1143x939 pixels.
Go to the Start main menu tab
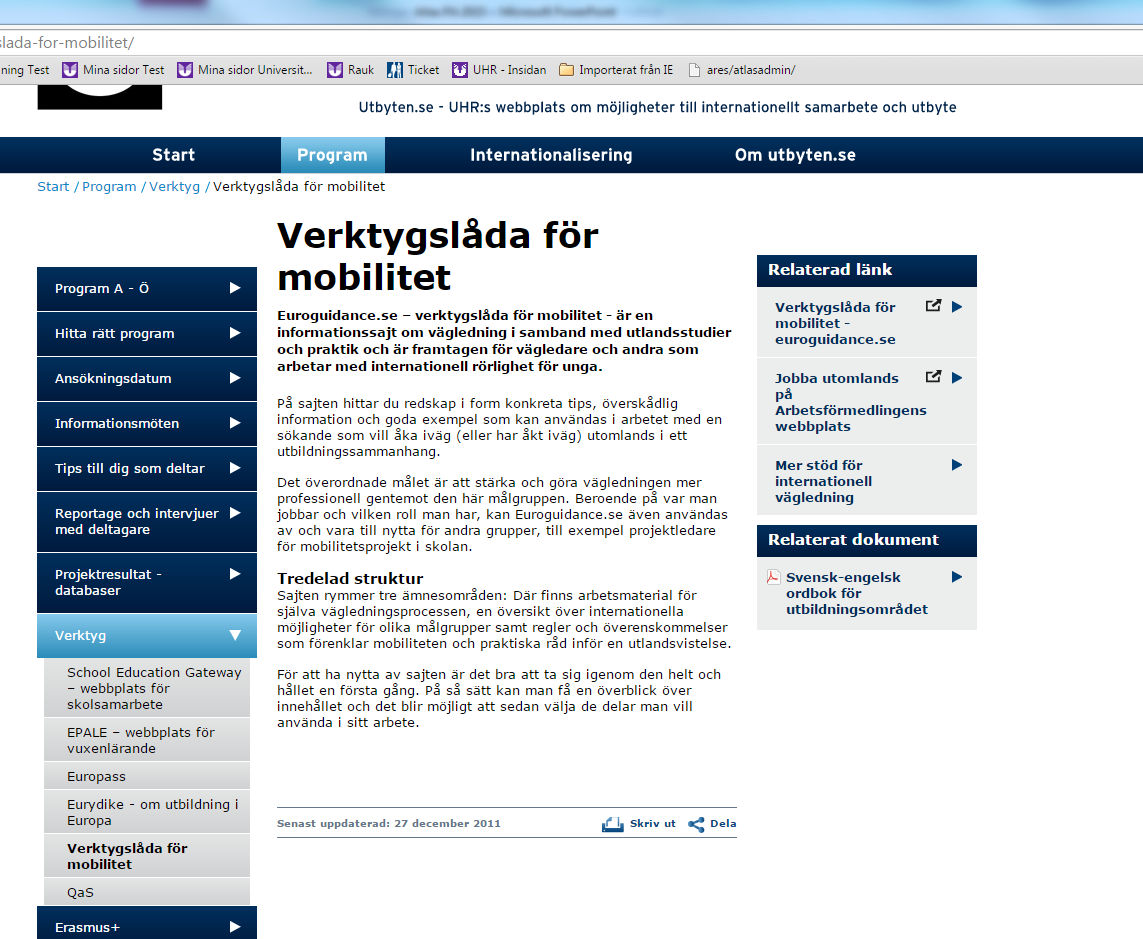[173, 155]
